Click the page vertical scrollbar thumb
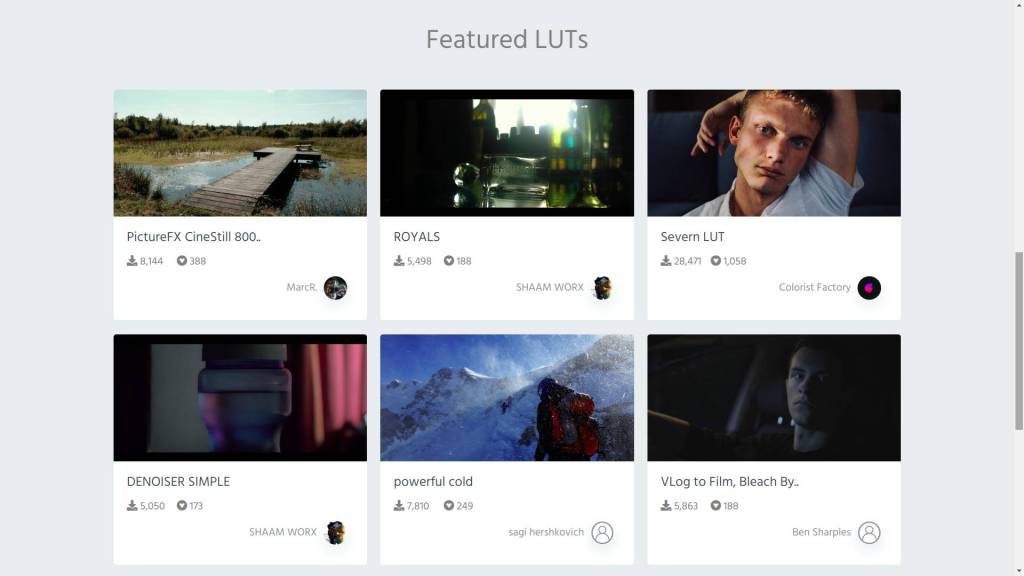The image size is (1024, 576). click(1019, 341)
